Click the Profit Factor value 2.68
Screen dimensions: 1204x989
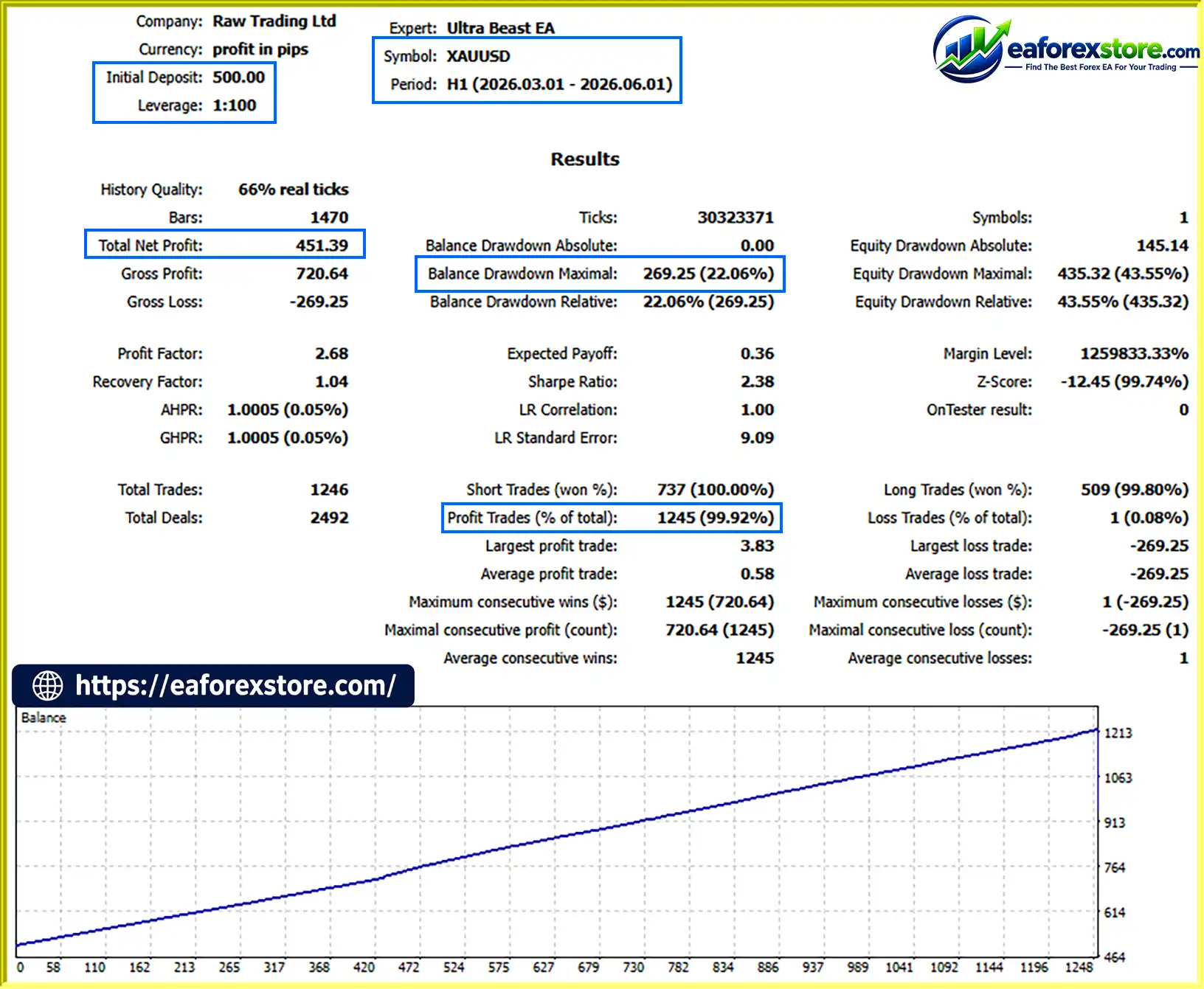332,354
